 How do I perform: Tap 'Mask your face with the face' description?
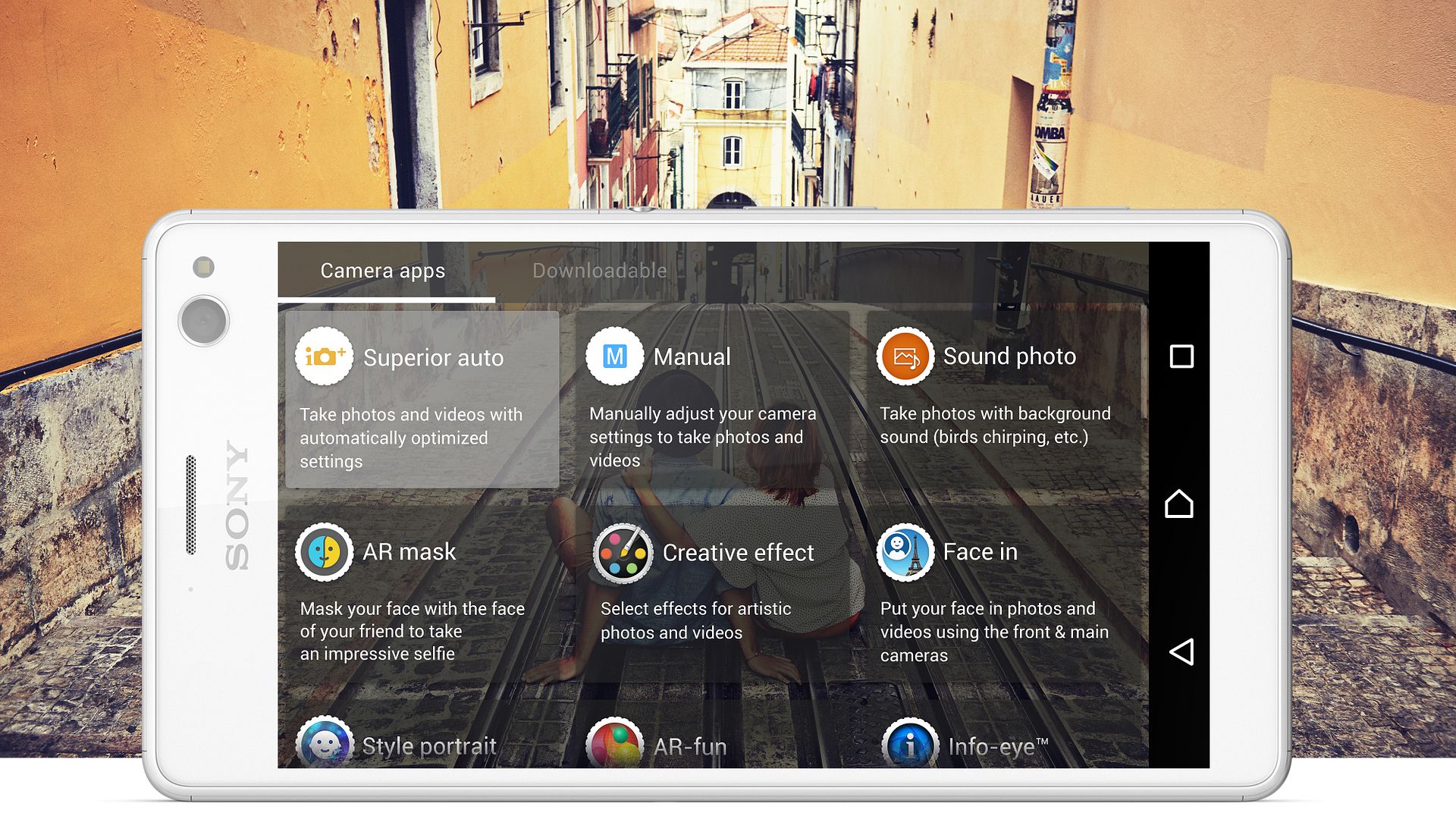(412, 631)
